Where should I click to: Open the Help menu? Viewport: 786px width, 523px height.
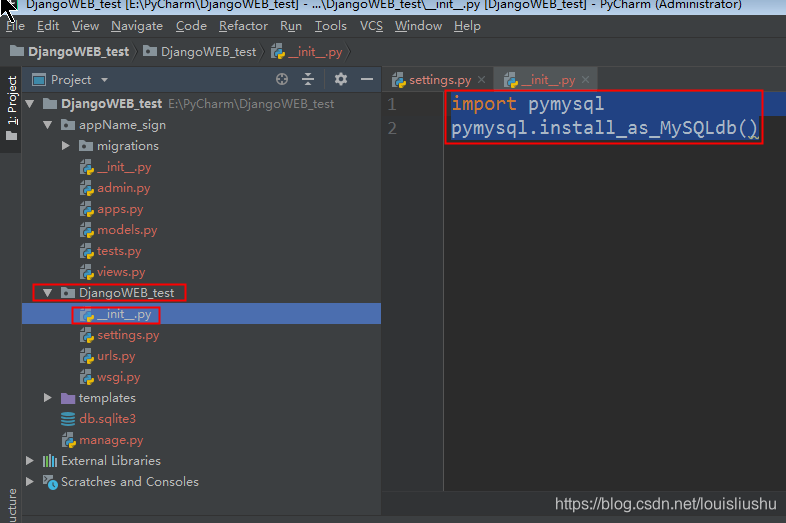tap(467, 26)
